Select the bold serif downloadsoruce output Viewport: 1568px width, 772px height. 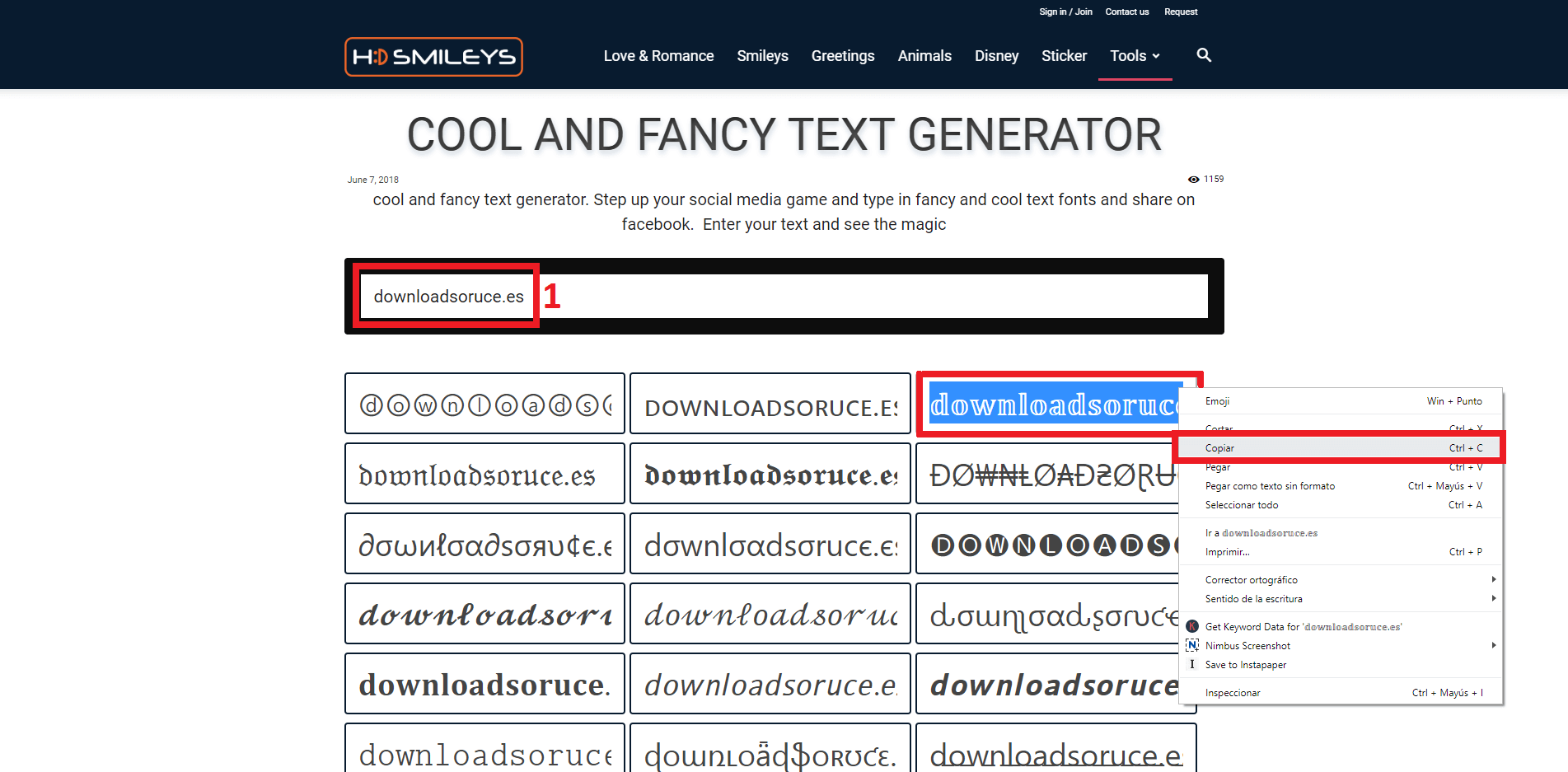[x=484, y=684]
